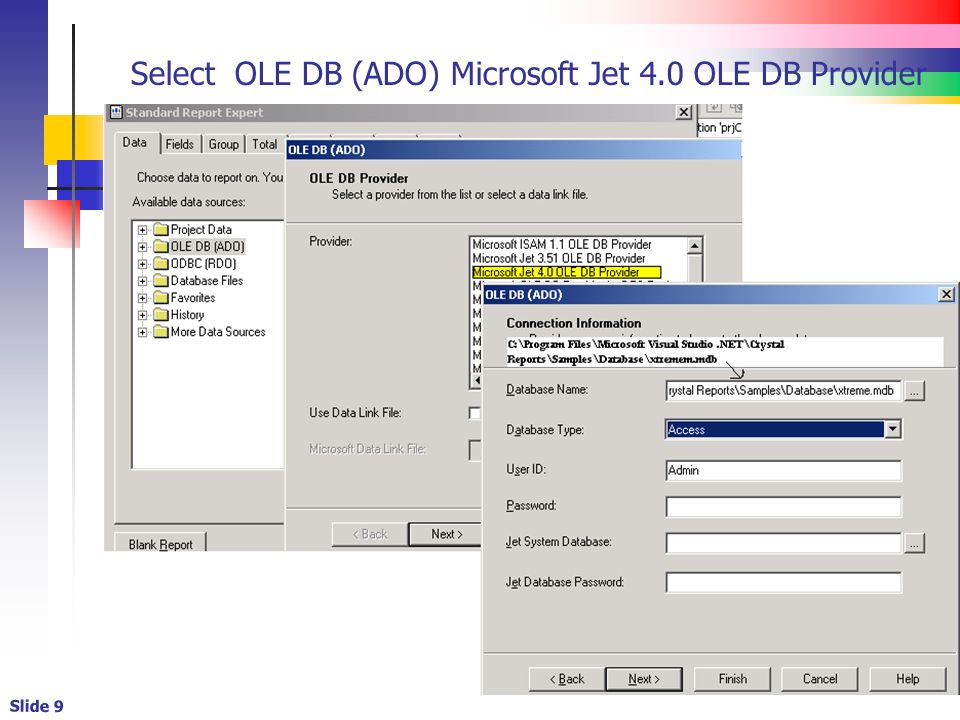Open the Total tab

pos(264,144)
